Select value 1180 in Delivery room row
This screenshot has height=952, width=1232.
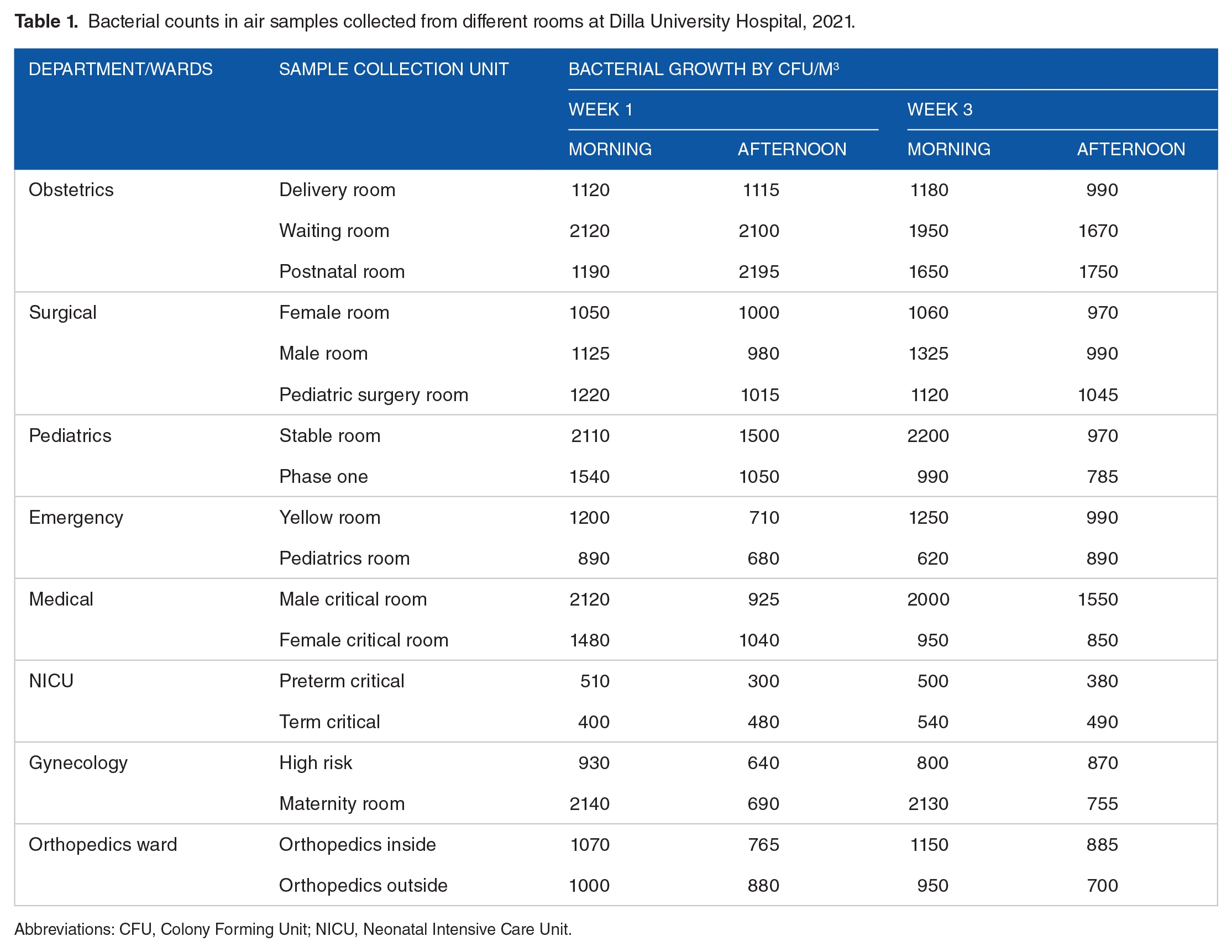929,190
